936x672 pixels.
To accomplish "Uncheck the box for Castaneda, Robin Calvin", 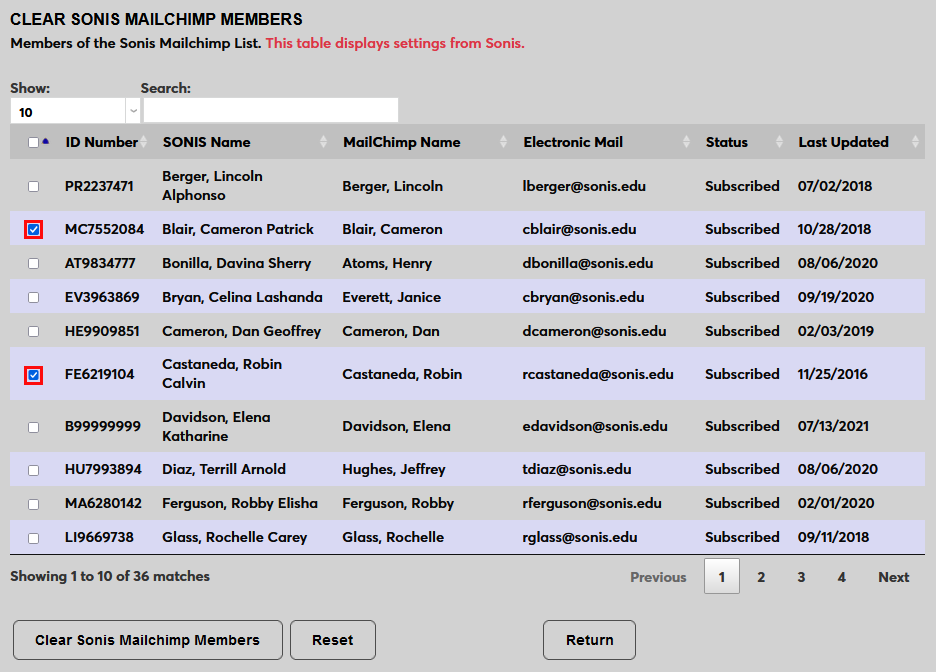I will (x=33, y=375).
